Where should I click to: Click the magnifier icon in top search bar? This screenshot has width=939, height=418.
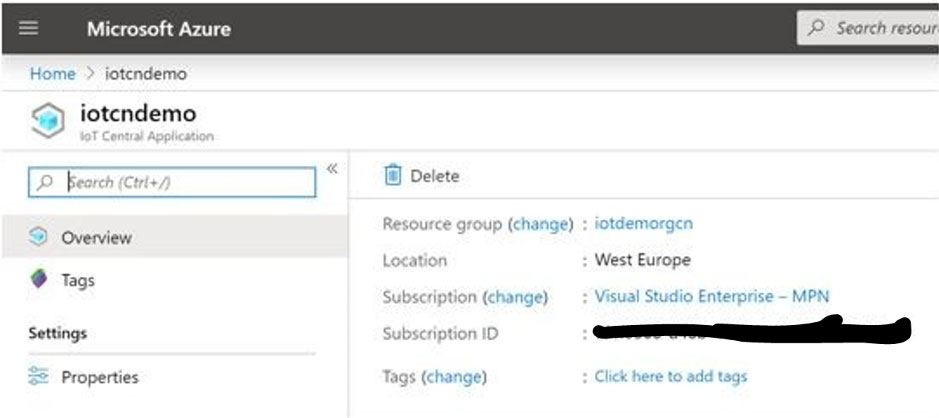coord(817,28)
